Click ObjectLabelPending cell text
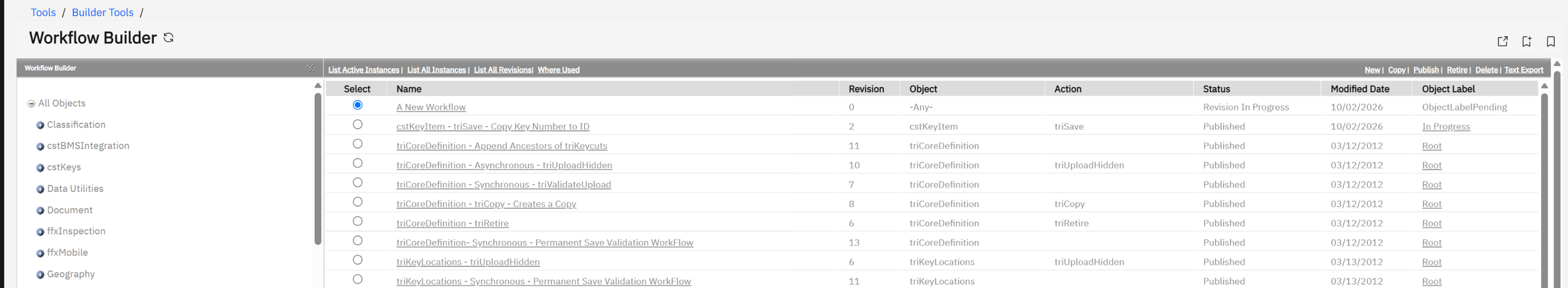Screen dimensions: 1568x288 [1464, 107]
